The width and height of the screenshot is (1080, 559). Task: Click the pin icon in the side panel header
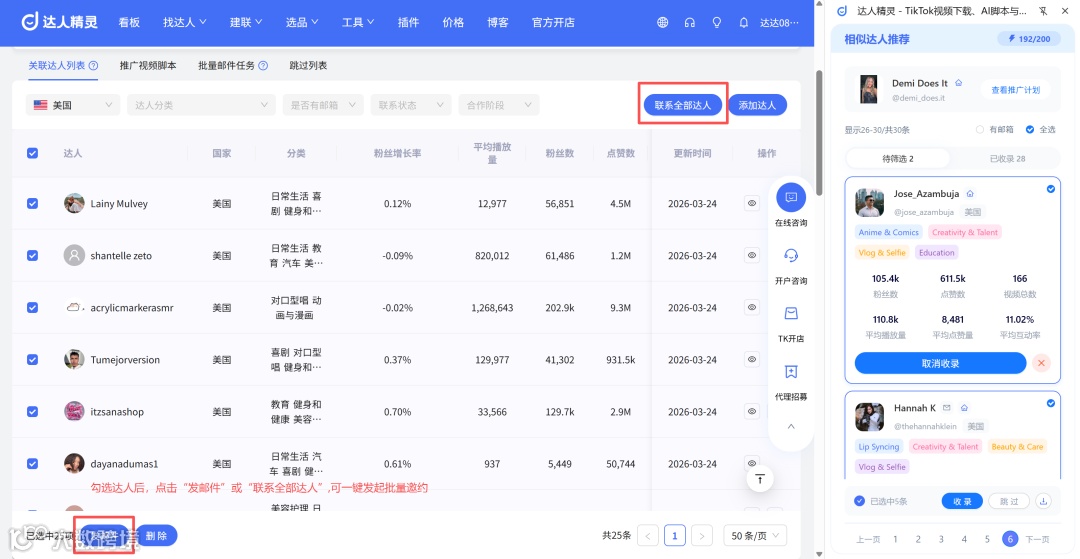[1043, 11]
